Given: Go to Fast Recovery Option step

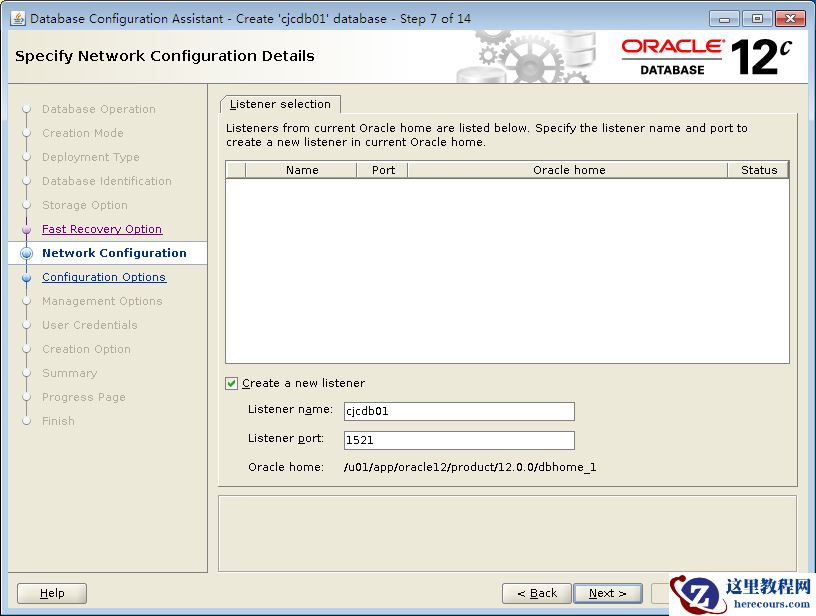Looking at the screenshot, I should coord(101,229).
